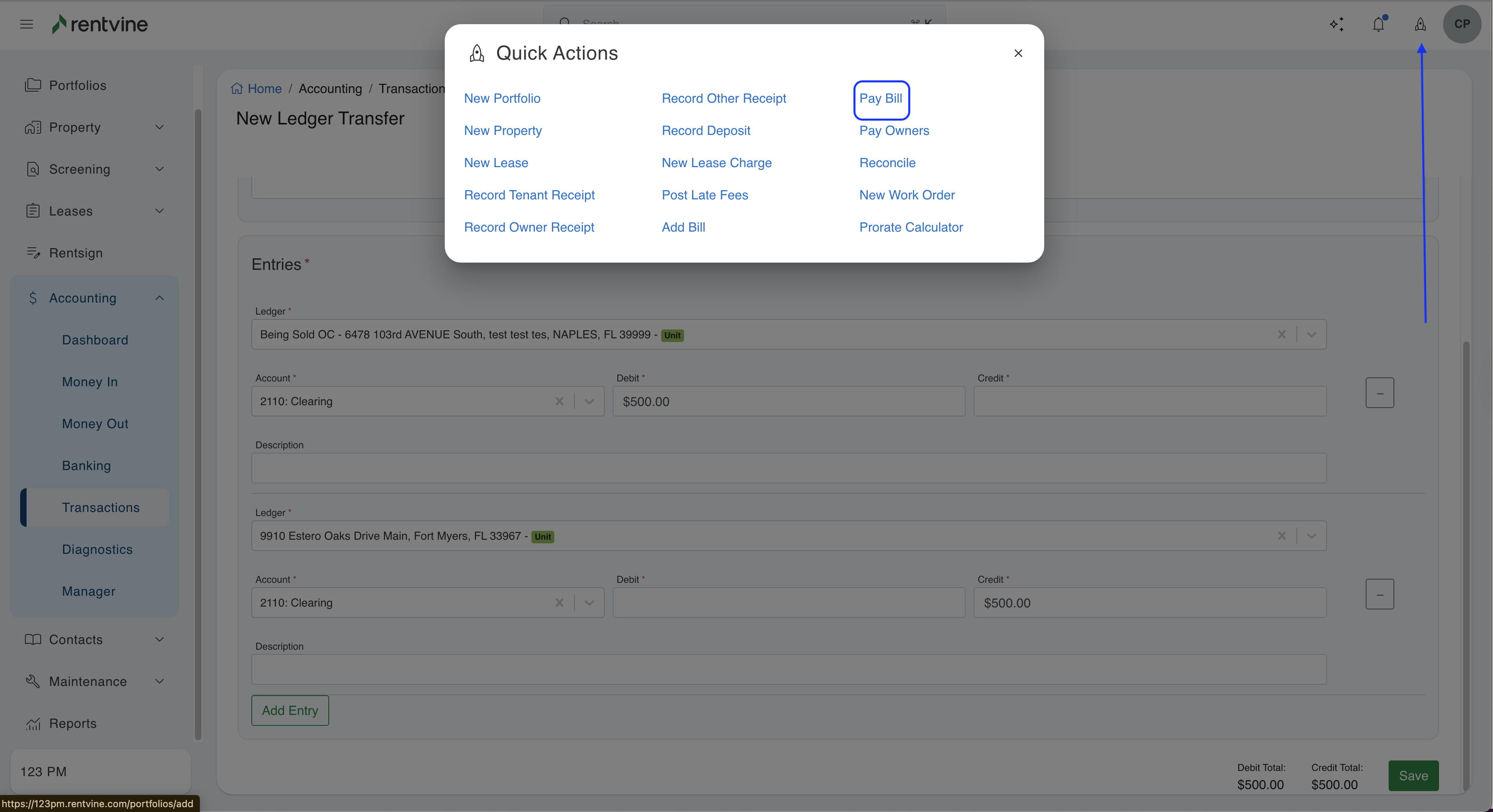Toggle the hamburger menu icon

pyautogui.click(x=26, y=24)
